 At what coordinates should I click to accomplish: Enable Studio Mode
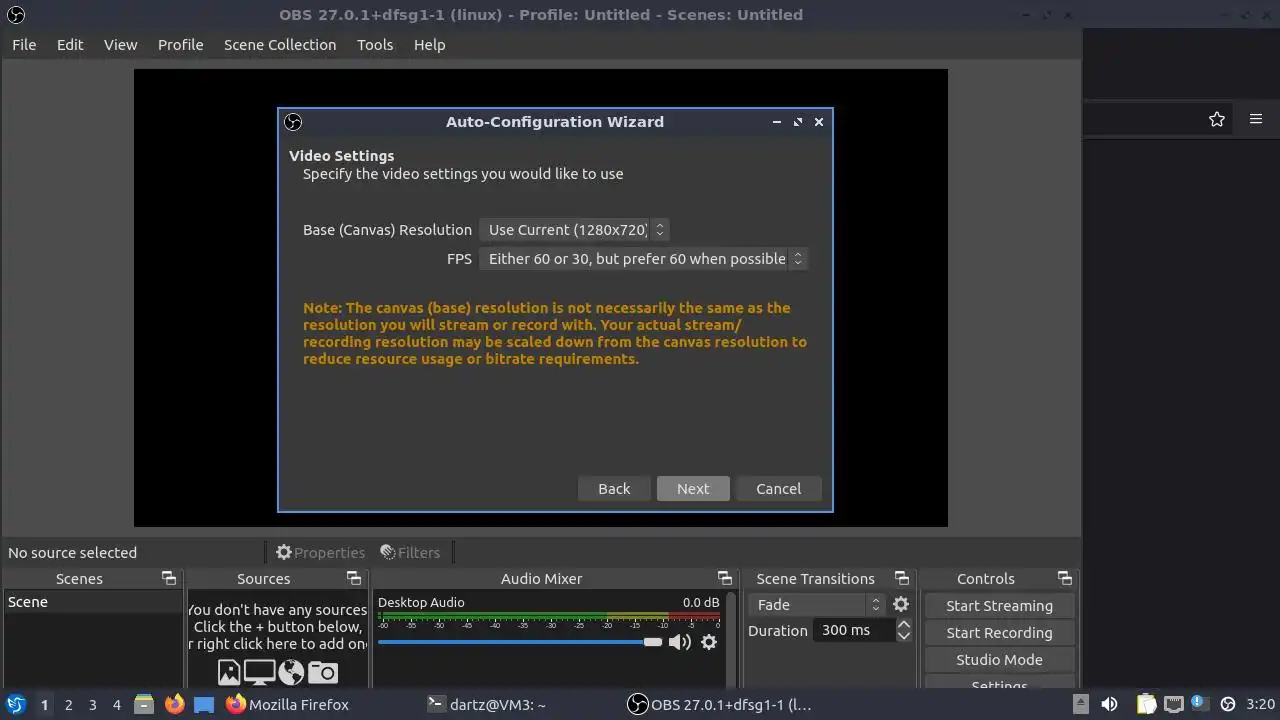tap(1000, 660)
